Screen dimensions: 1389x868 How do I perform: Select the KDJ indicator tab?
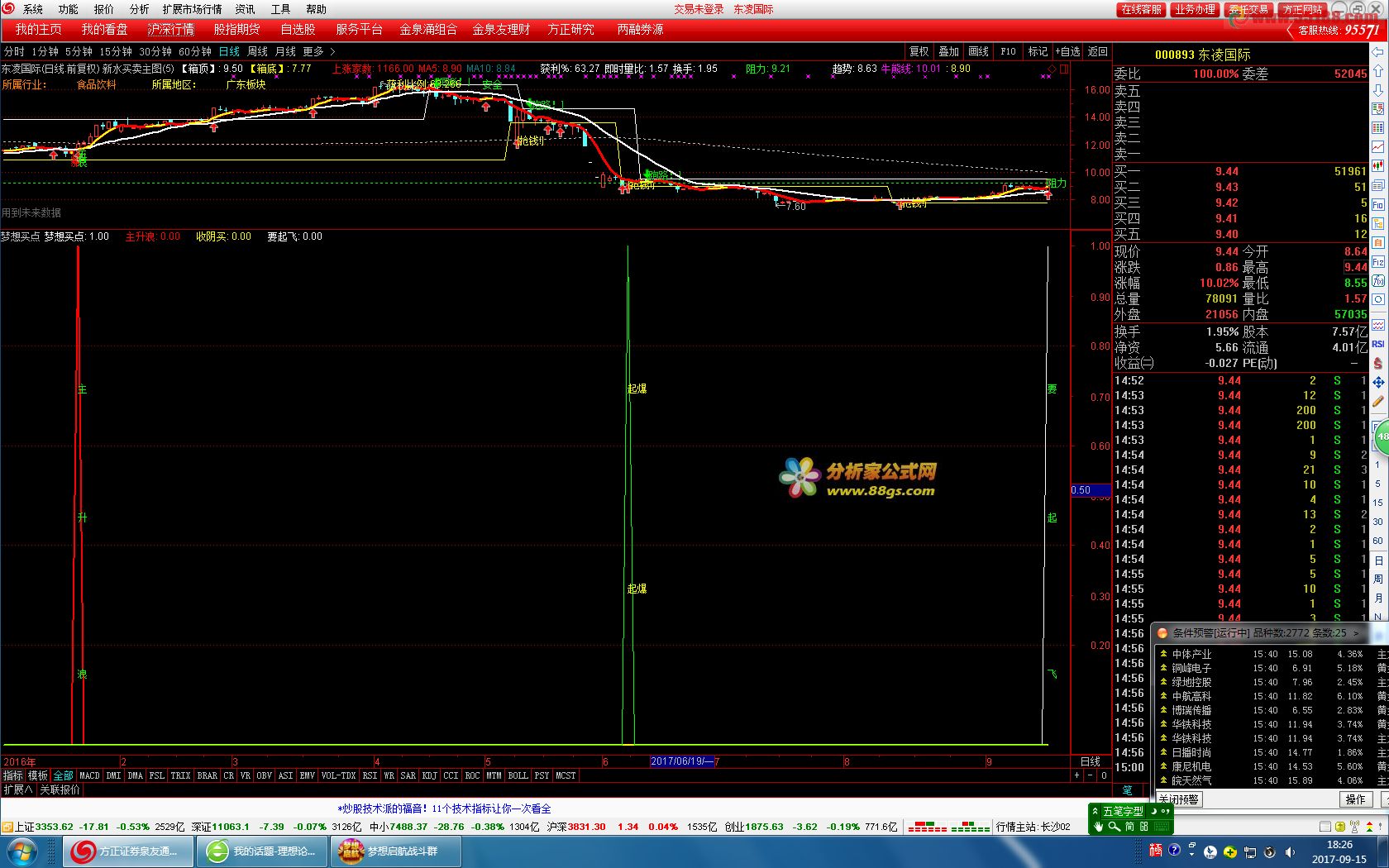429,775
